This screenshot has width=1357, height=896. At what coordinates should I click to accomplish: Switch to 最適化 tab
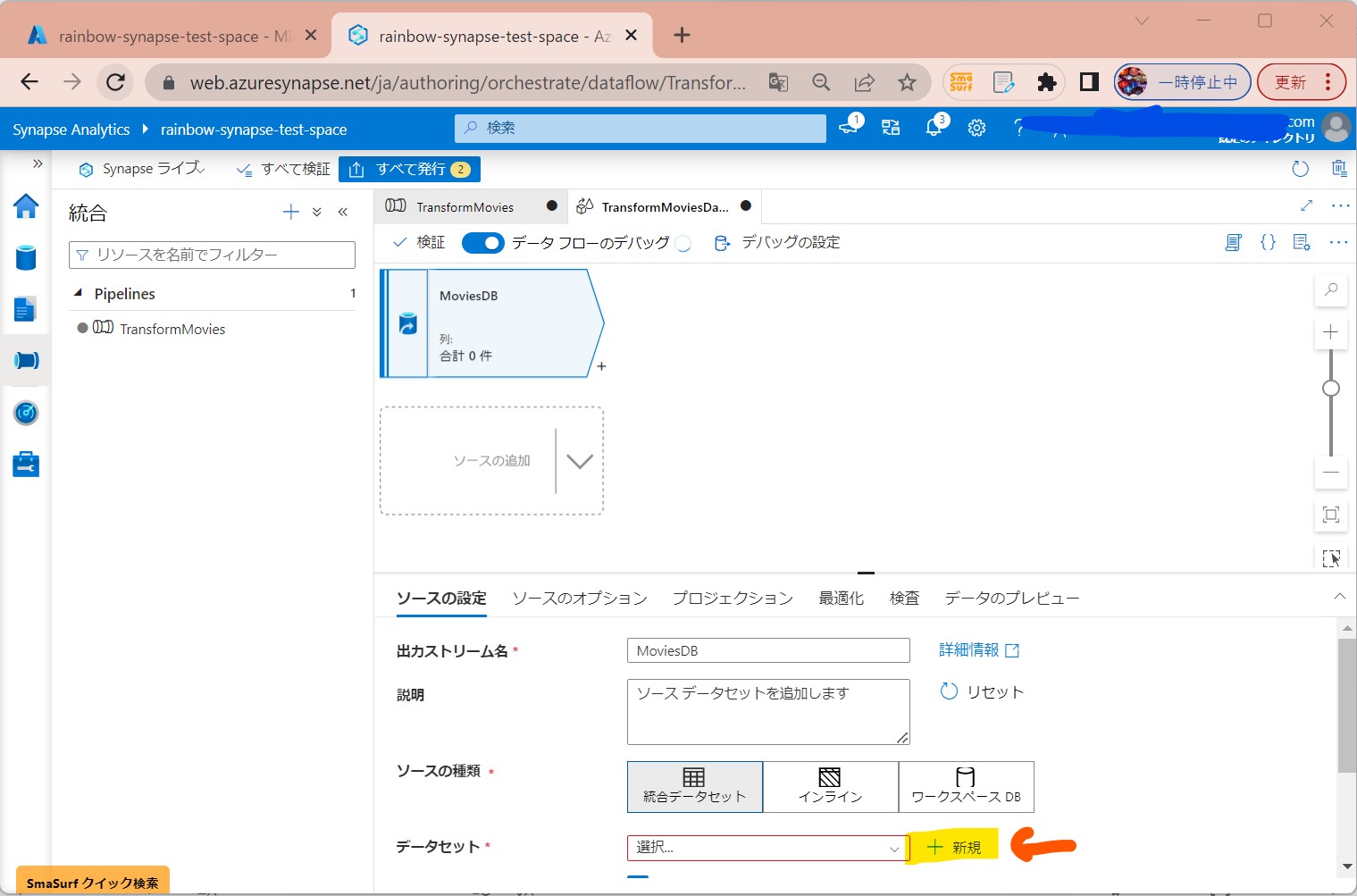(x=842, y=599)
